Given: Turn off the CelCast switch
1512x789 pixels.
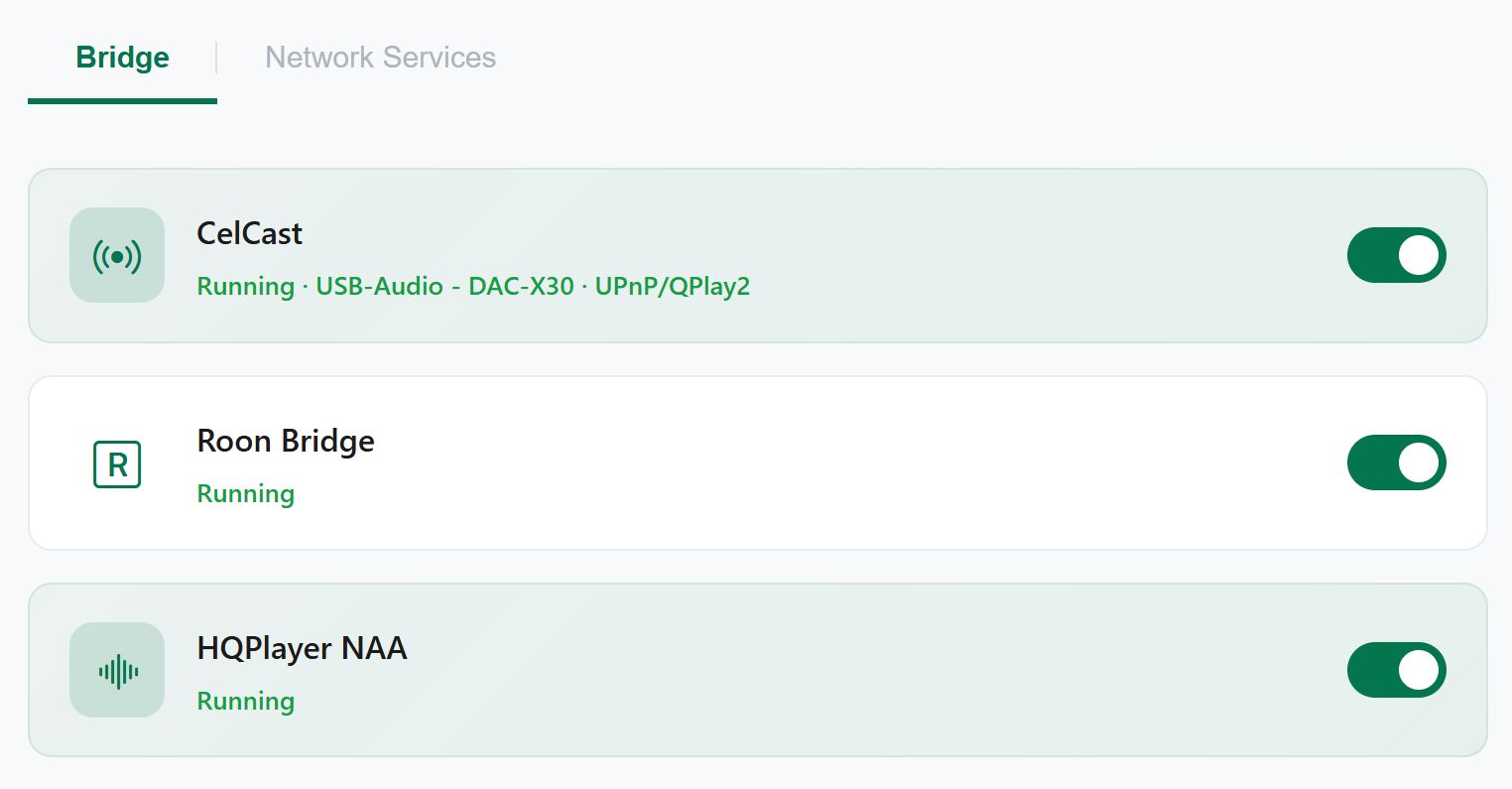Looking at the screenshot, I should (x=1396, y=255).
